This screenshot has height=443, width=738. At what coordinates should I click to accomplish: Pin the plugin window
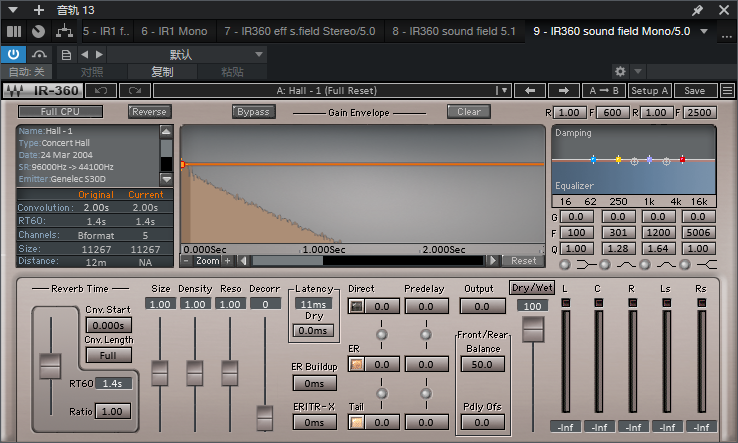(697, 9)
